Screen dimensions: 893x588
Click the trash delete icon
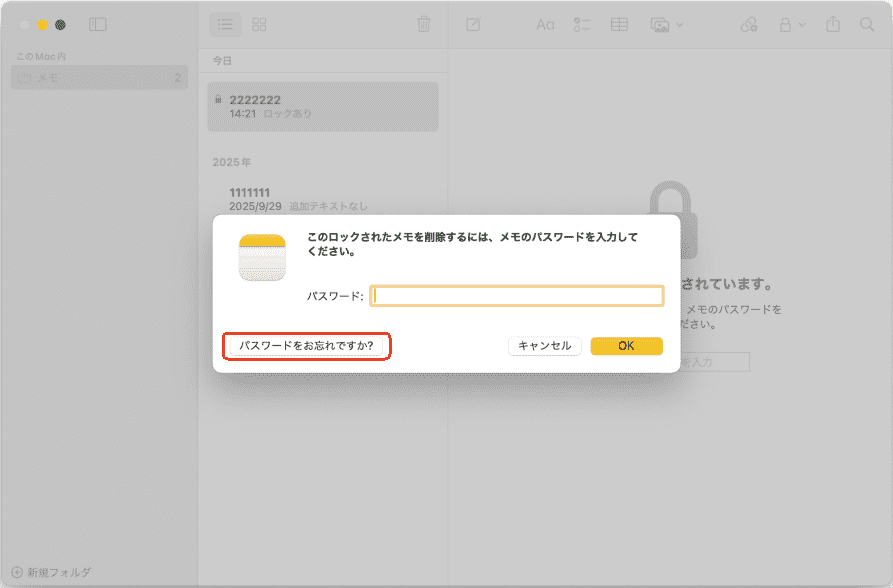(424, 24)
